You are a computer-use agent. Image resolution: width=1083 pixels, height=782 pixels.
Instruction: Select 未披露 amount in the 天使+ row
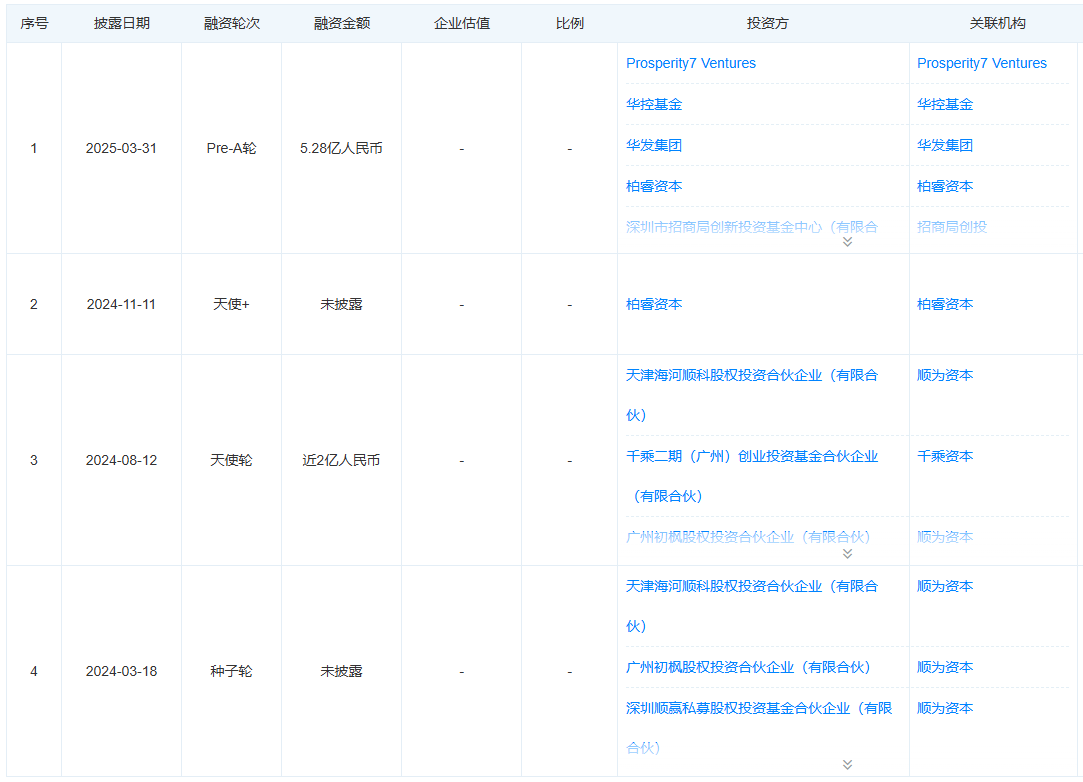[x=341, y=305]
